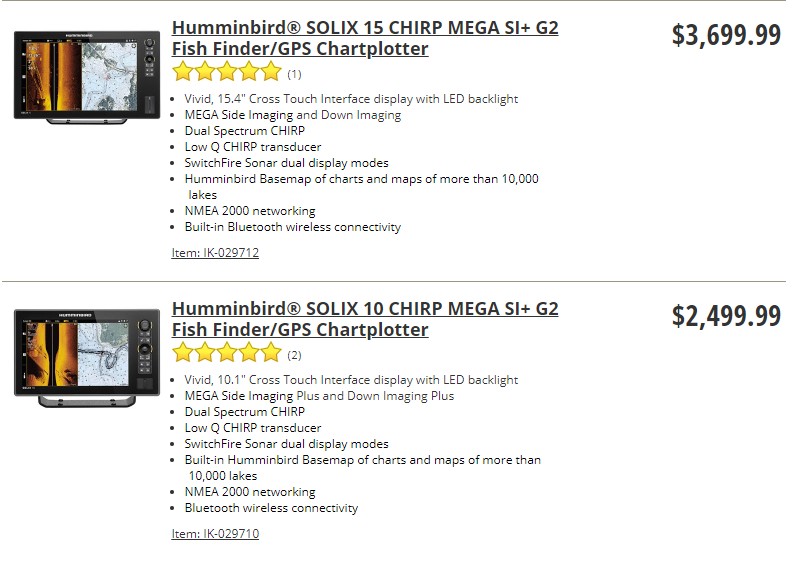The image size is (792, 561).
Task: Click the $2,499.99 price
Action: tap(726, 316)
